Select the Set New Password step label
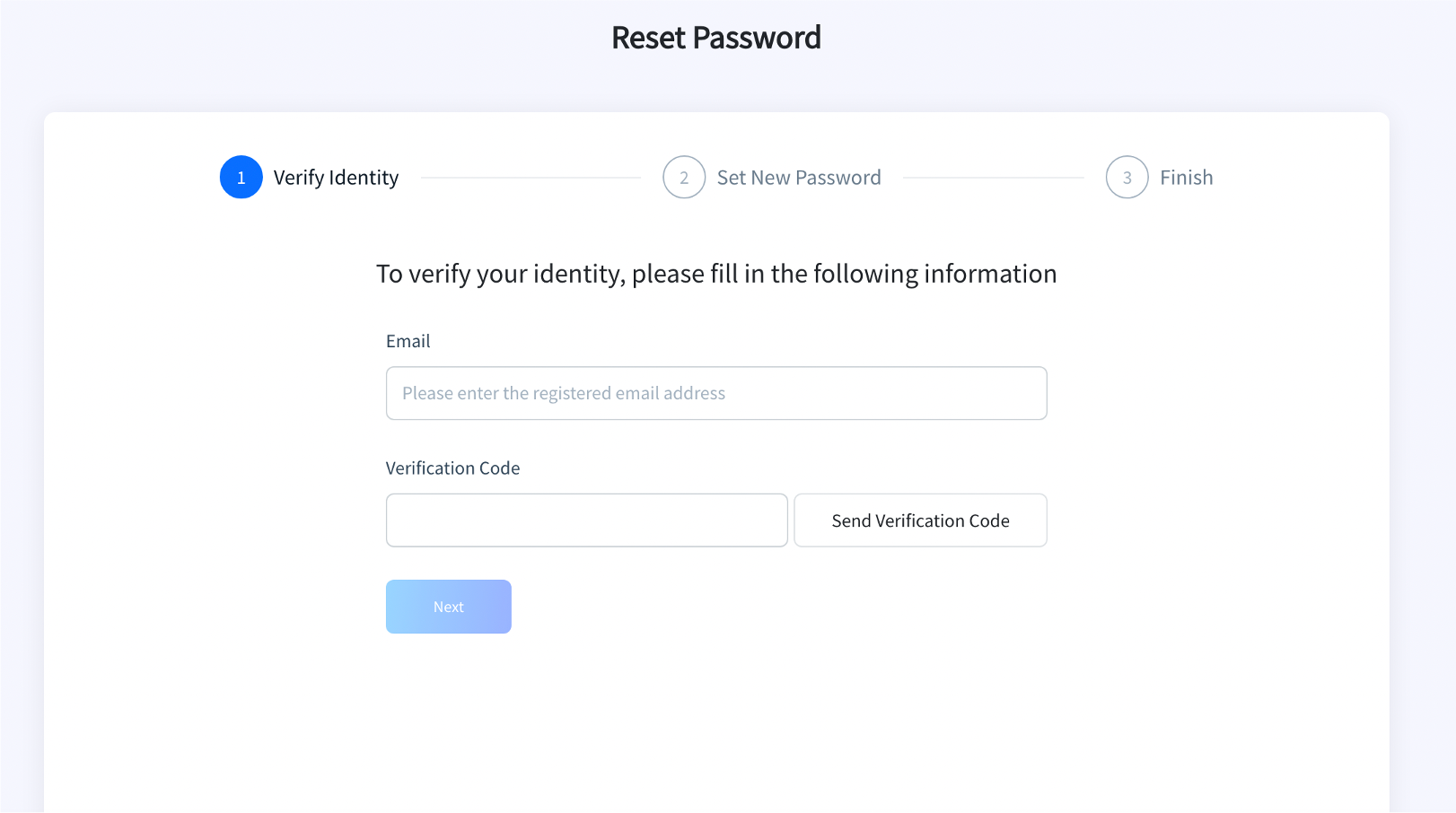The width and height of the screenshot is (1456, 813). [799, 177]
